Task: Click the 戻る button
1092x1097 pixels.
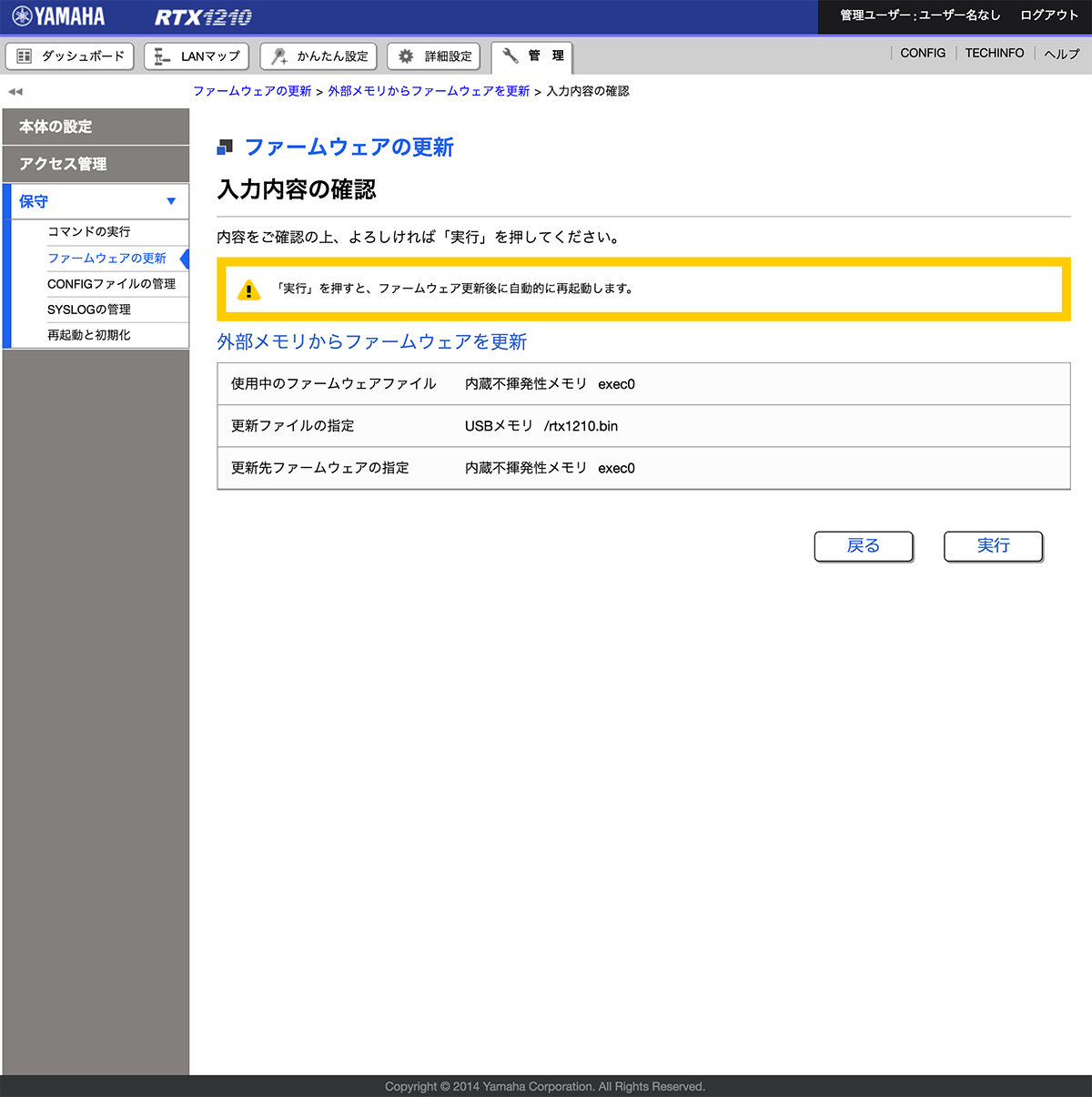Action: click(864, 546)
